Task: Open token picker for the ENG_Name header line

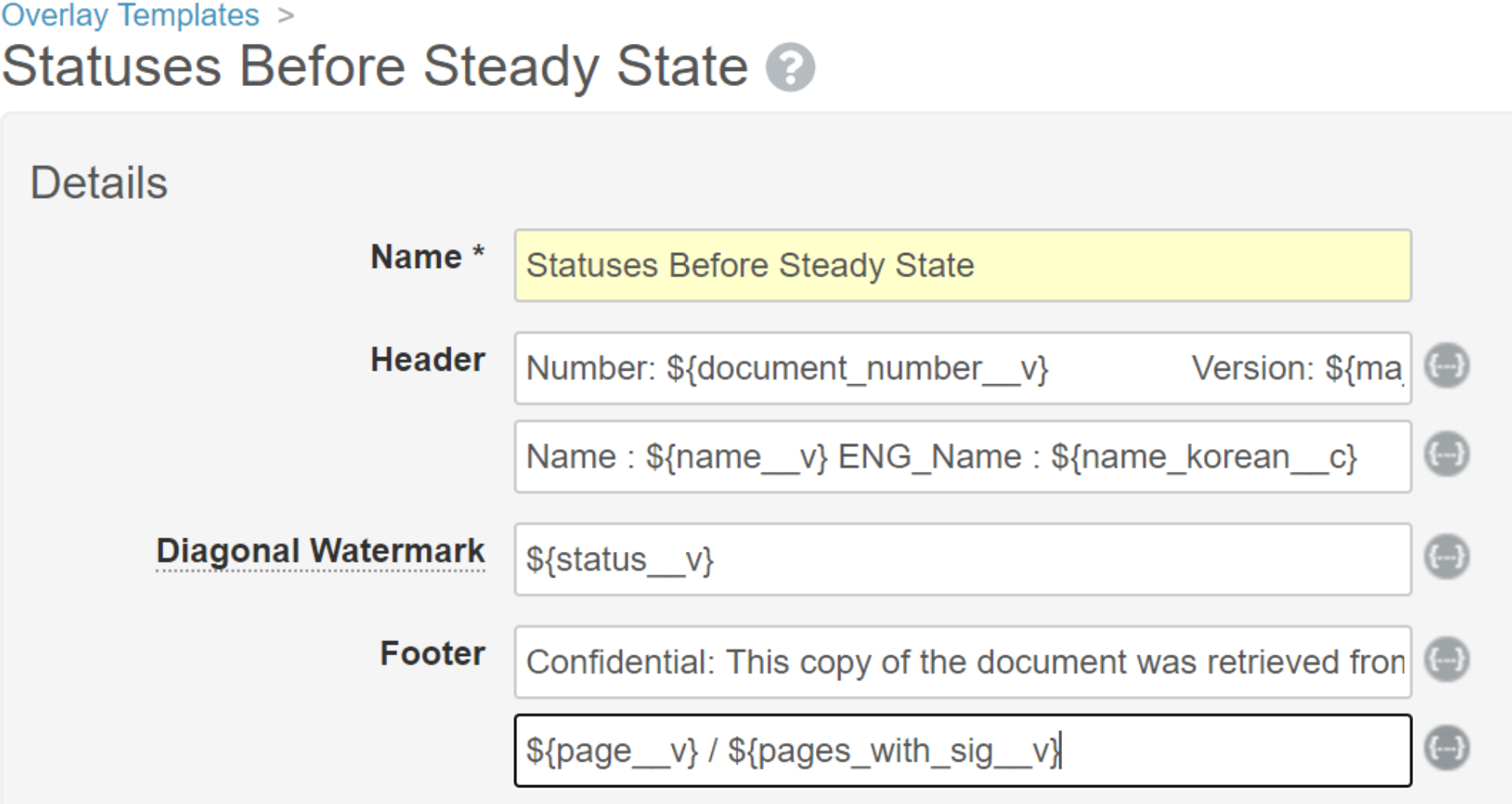Action: click(x=1446, y=454)
